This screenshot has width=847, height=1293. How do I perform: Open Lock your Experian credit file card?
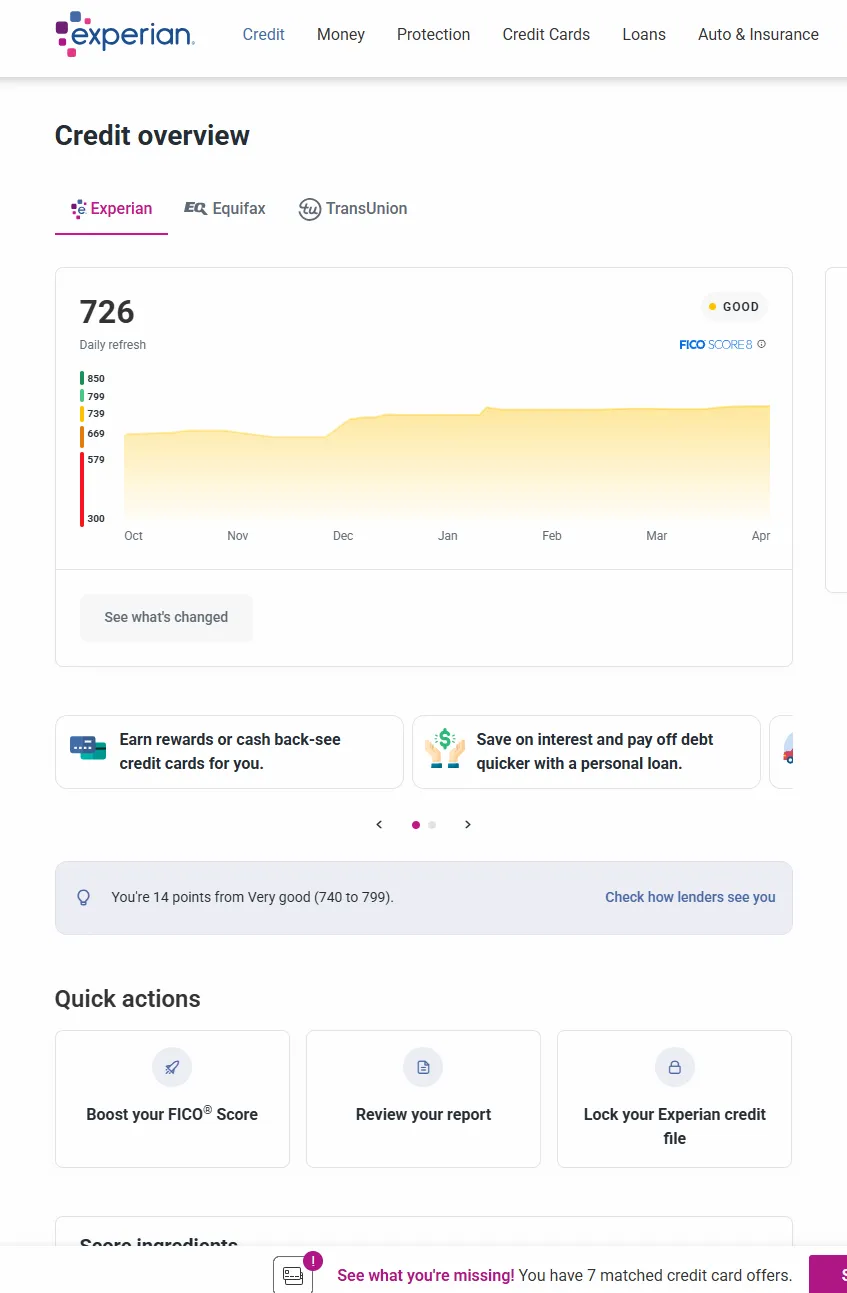pyautogui.click(x=675, y=1099)
